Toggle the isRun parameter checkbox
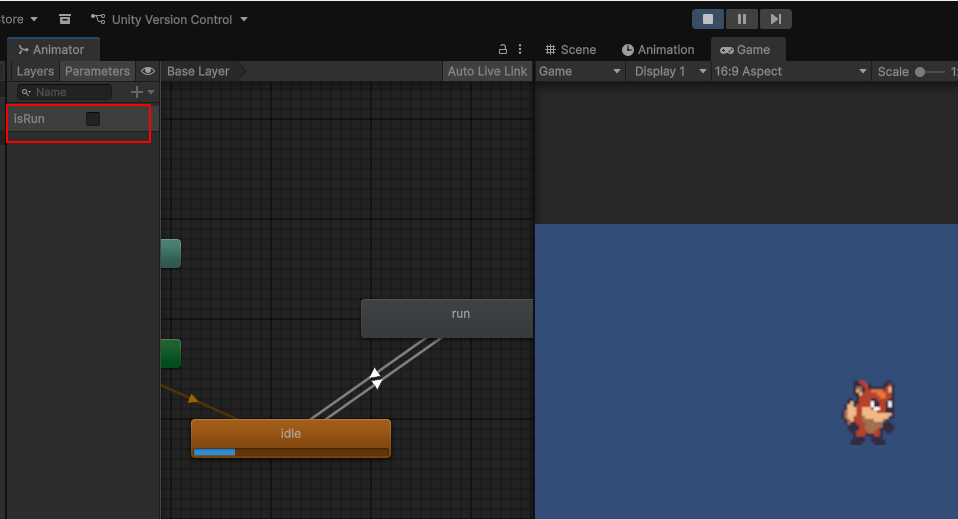The height and width of the screenshot is (519, 958). (x=93, y=119)
